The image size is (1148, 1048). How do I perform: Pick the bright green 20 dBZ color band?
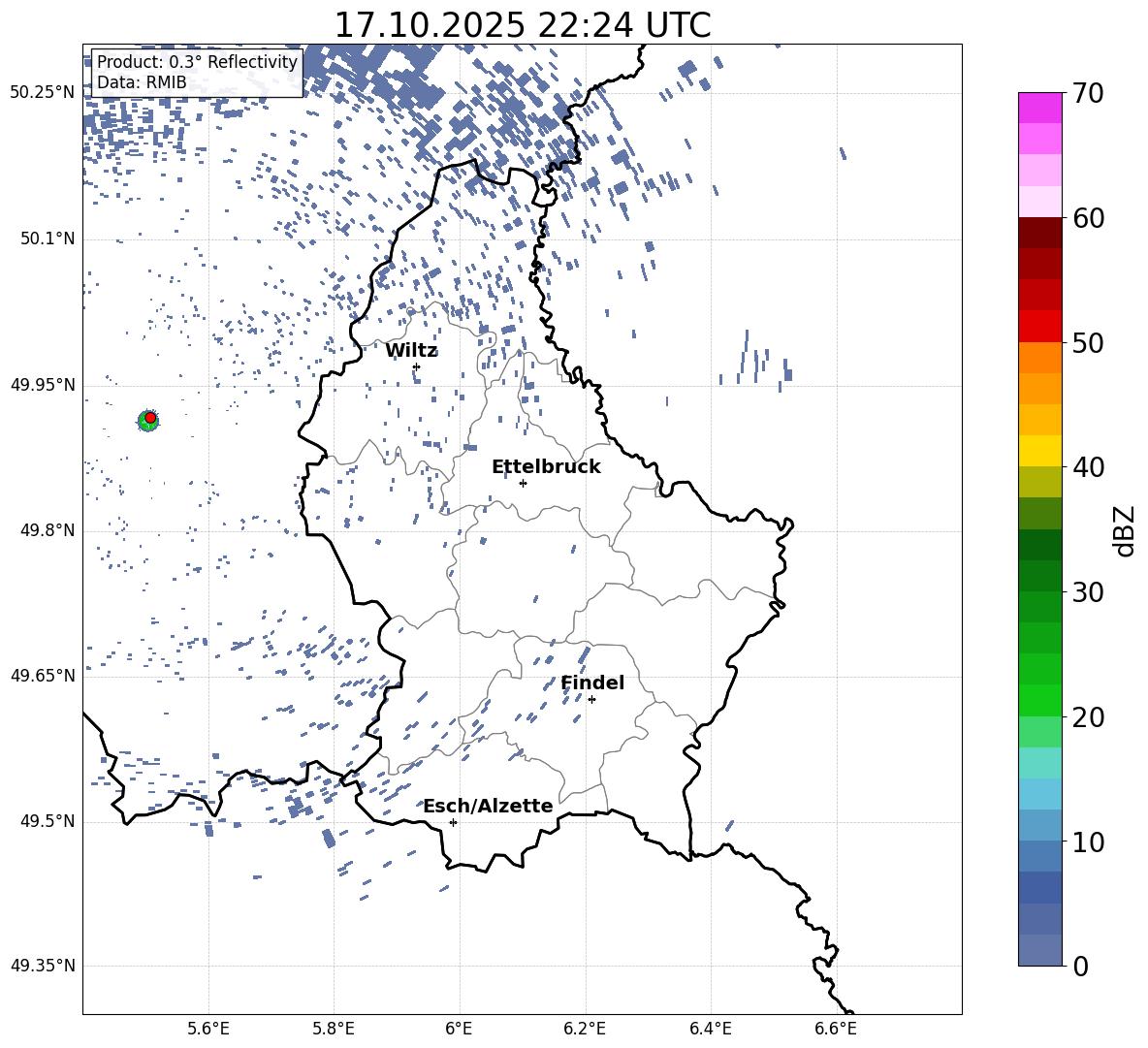coord(1040,700)
